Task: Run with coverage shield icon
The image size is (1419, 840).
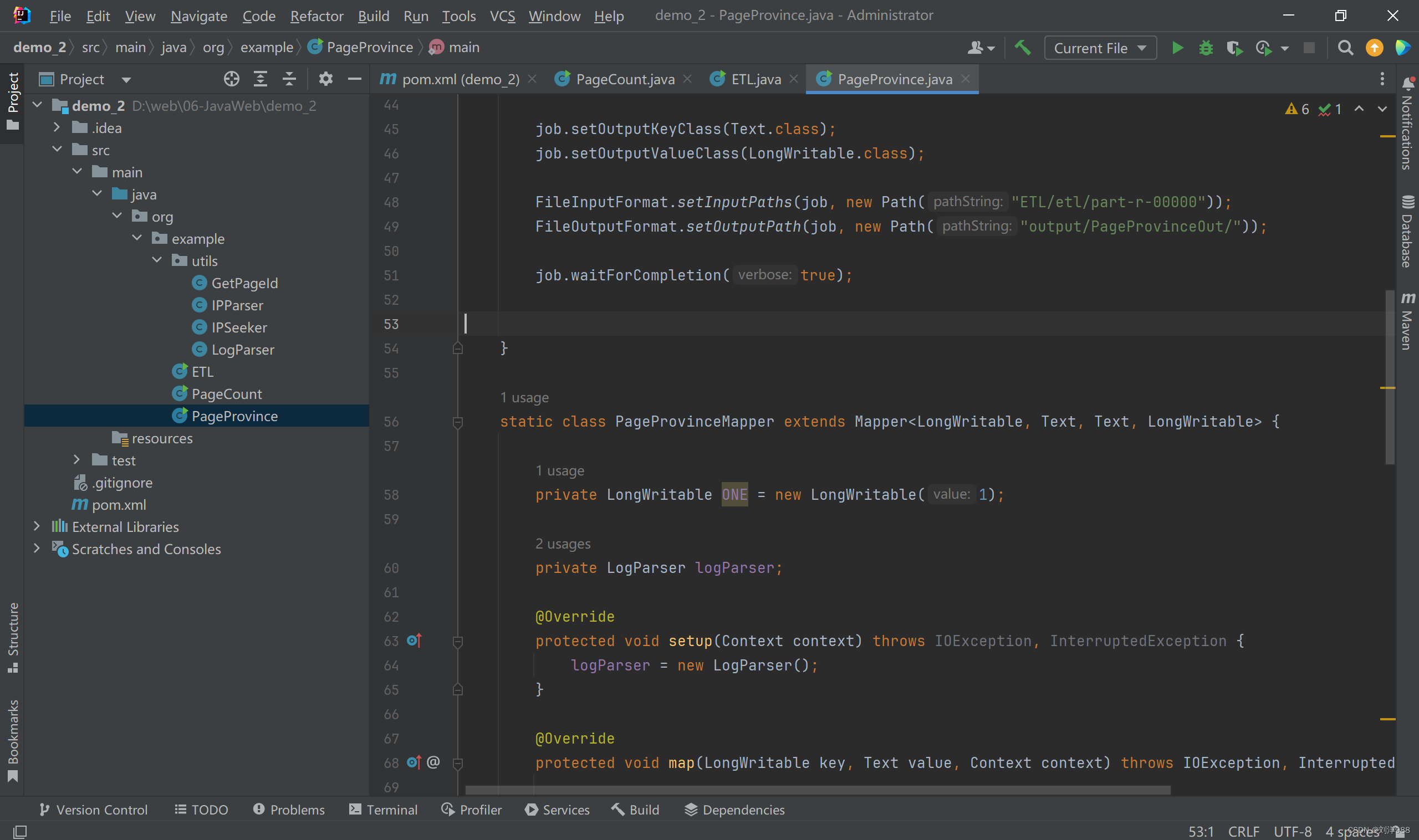Action: click(1234, 48)
